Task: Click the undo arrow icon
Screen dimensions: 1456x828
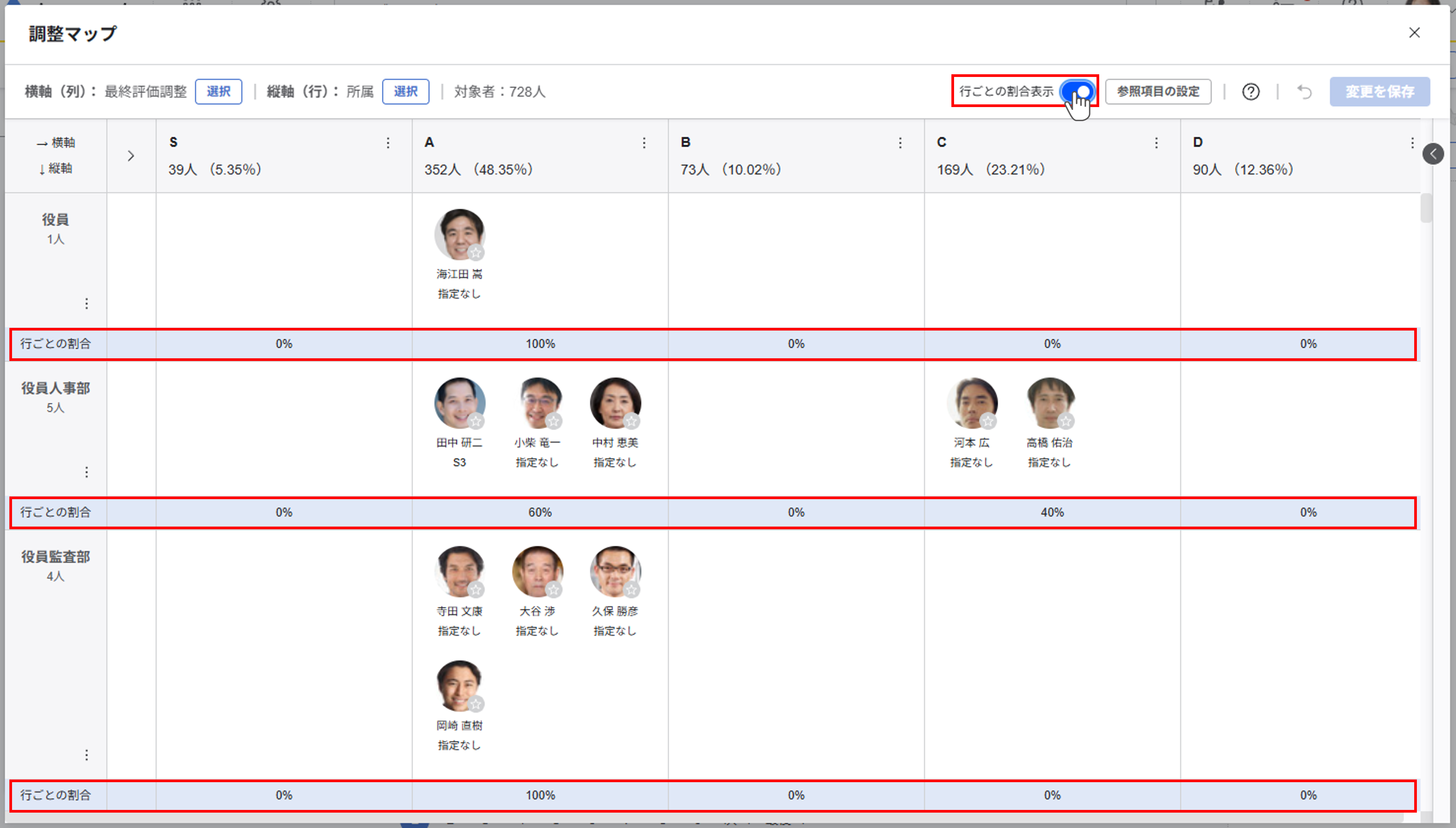Action: click(1304, 92)
